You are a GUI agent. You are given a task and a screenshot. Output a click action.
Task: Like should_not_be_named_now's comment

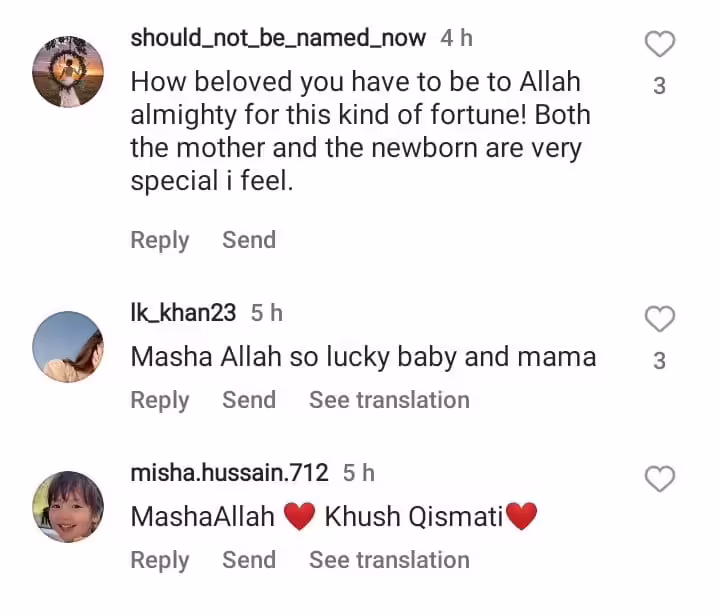click(x=659, y=44)
